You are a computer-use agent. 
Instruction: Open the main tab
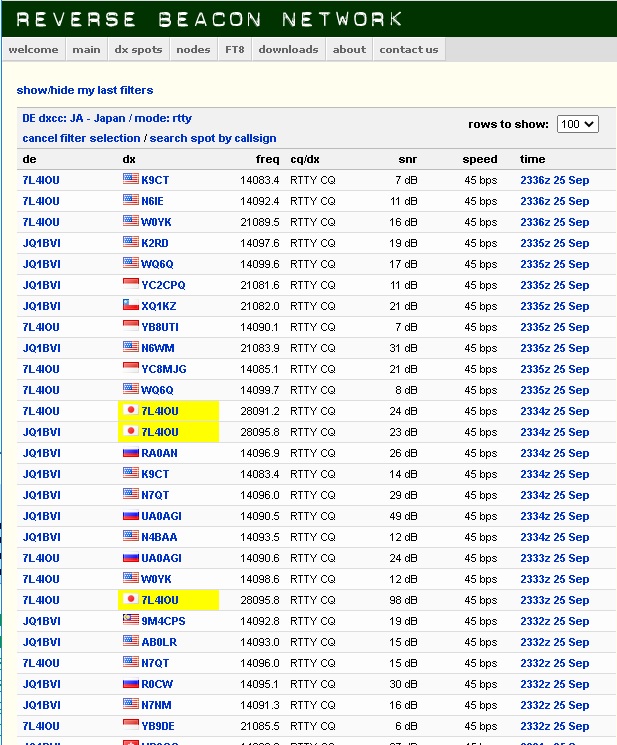click(86, 49)
